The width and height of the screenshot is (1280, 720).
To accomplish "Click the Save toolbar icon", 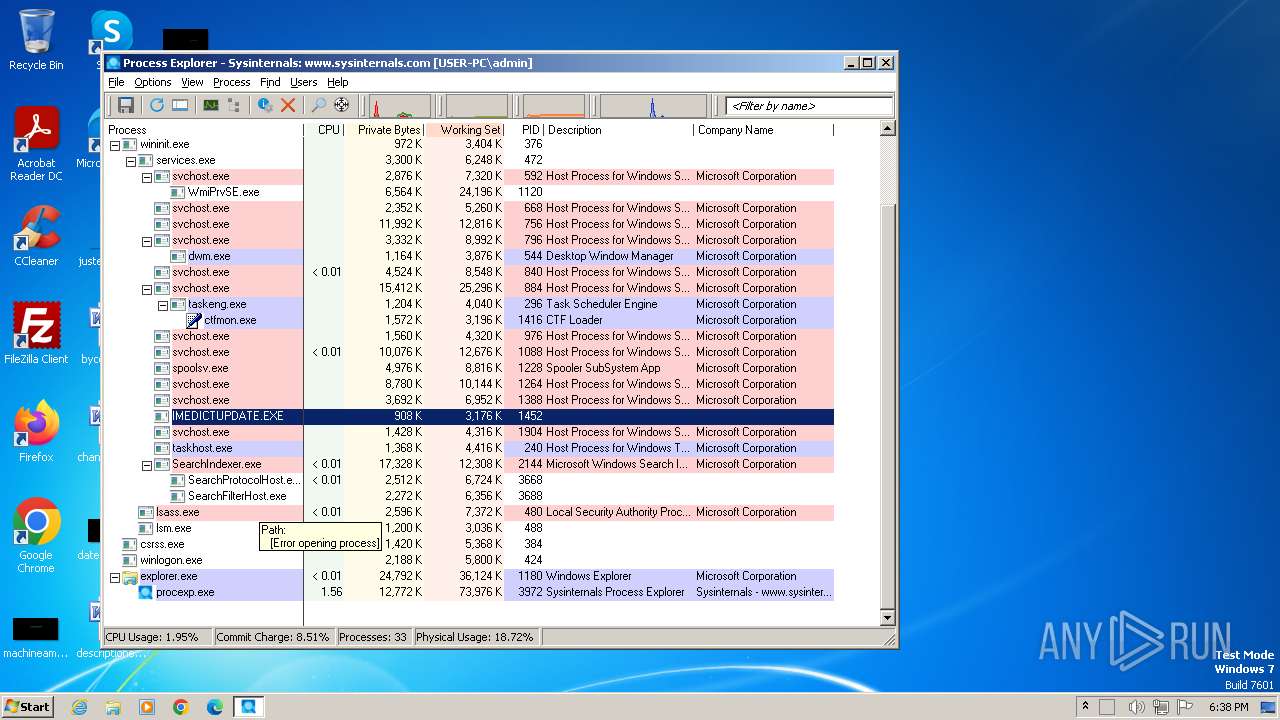I will click(126, 105).
